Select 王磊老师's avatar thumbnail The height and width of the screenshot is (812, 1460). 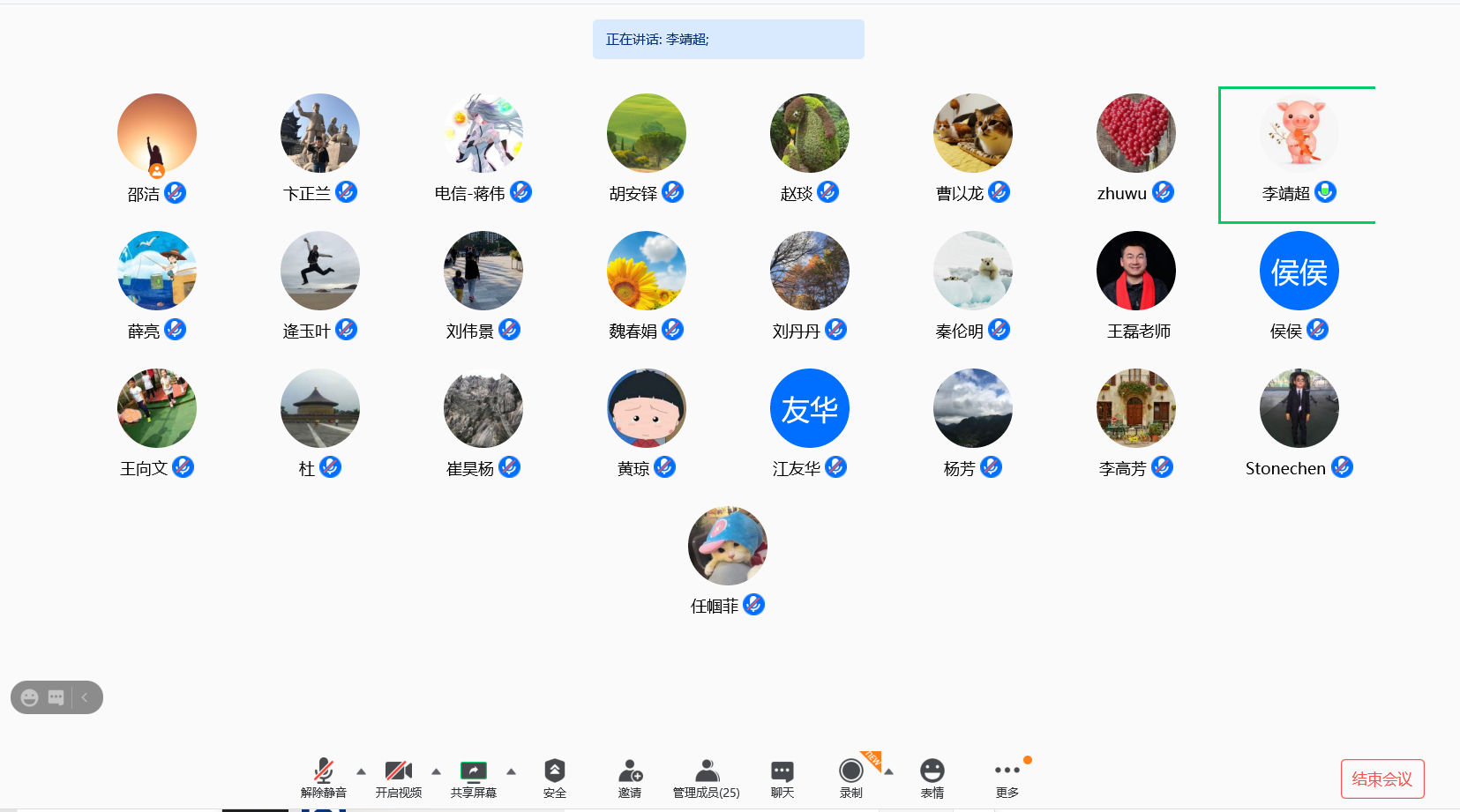pos(1135,271)
